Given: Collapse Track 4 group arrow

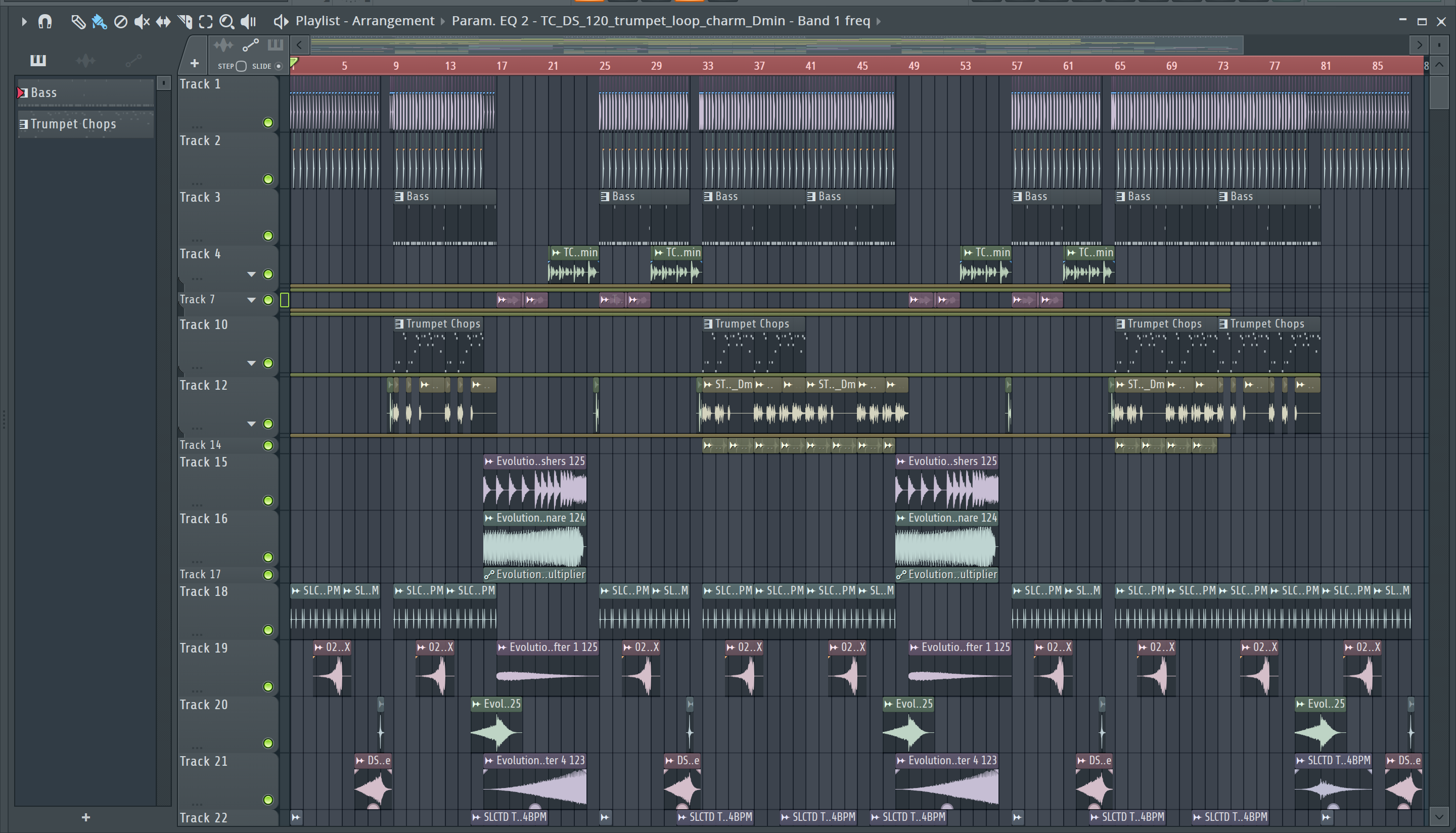Looking at the screenshot, I should pos(251,274).
